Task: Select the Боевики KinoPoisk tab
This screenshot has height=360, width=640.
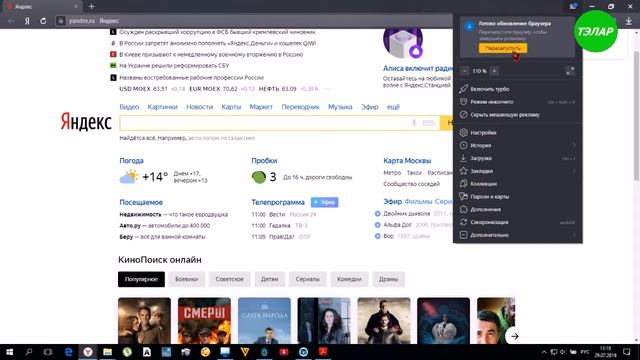Action: pyautogui.click(x=187, y=279)
